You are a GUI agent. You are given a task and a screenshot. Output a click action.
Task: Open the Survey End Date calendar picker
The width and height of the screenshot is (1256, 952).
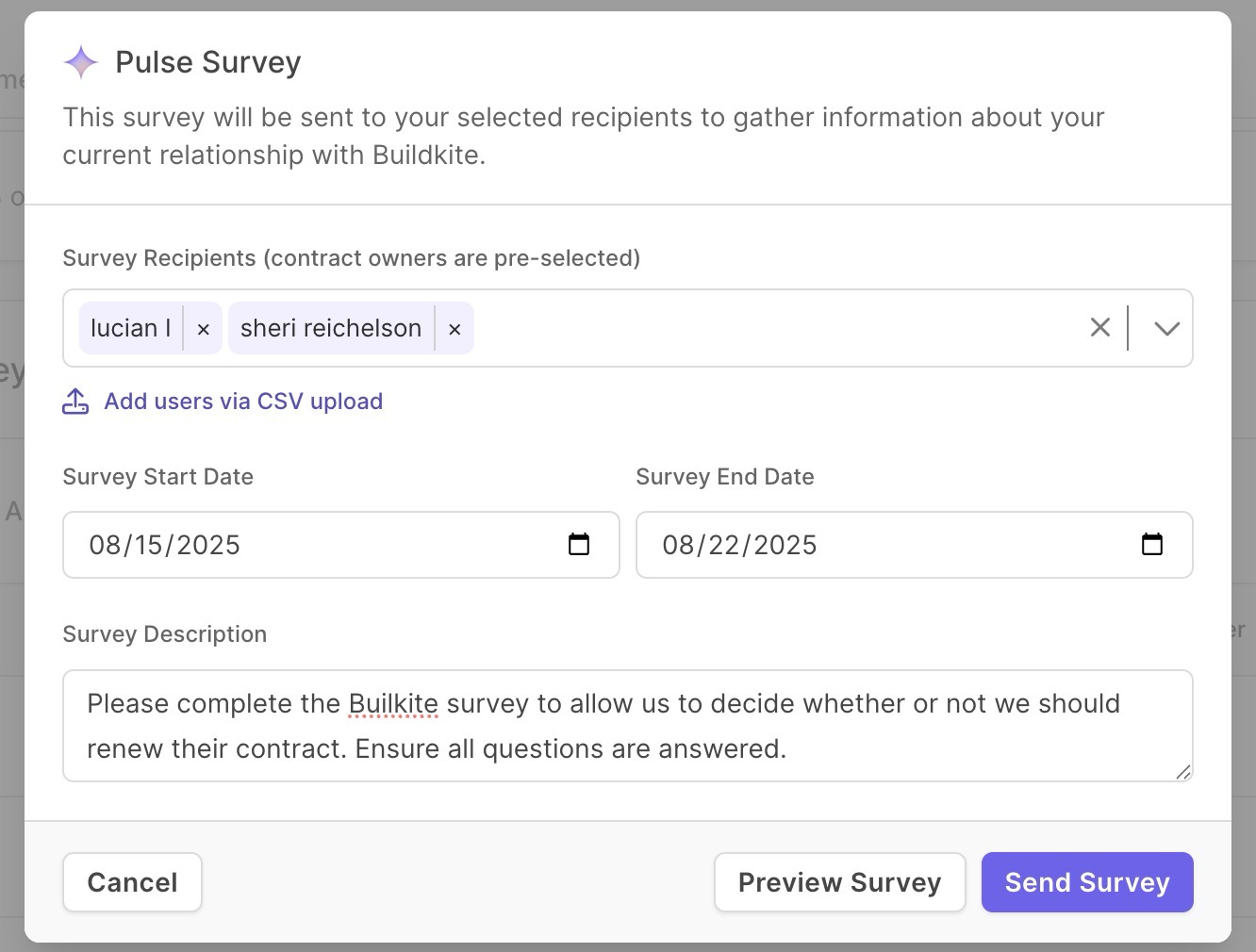click(1151, 545)
